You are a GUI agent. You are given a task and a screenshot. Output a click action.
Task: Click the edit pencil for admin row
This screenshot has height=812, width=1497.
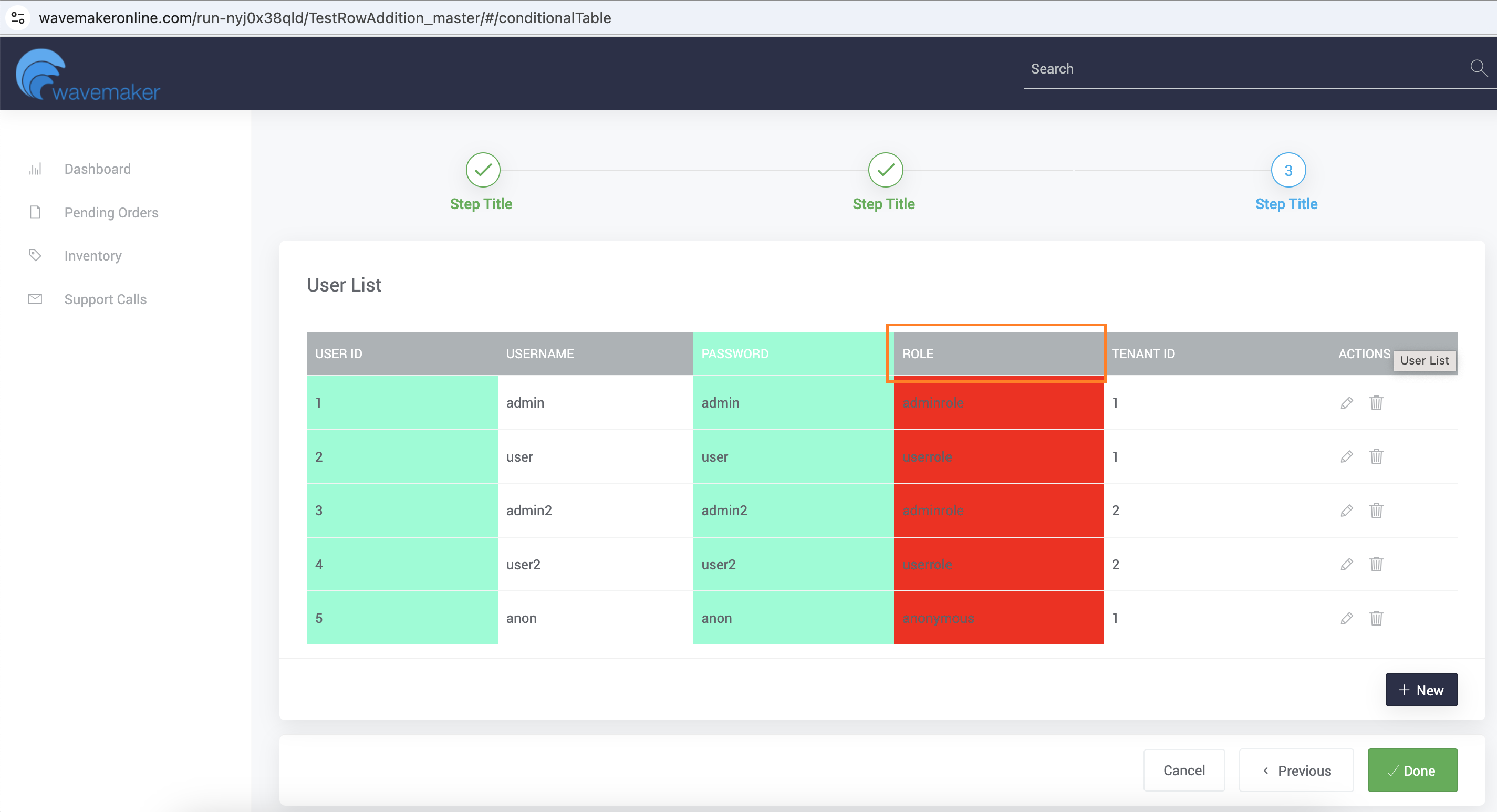point(1346,403)
